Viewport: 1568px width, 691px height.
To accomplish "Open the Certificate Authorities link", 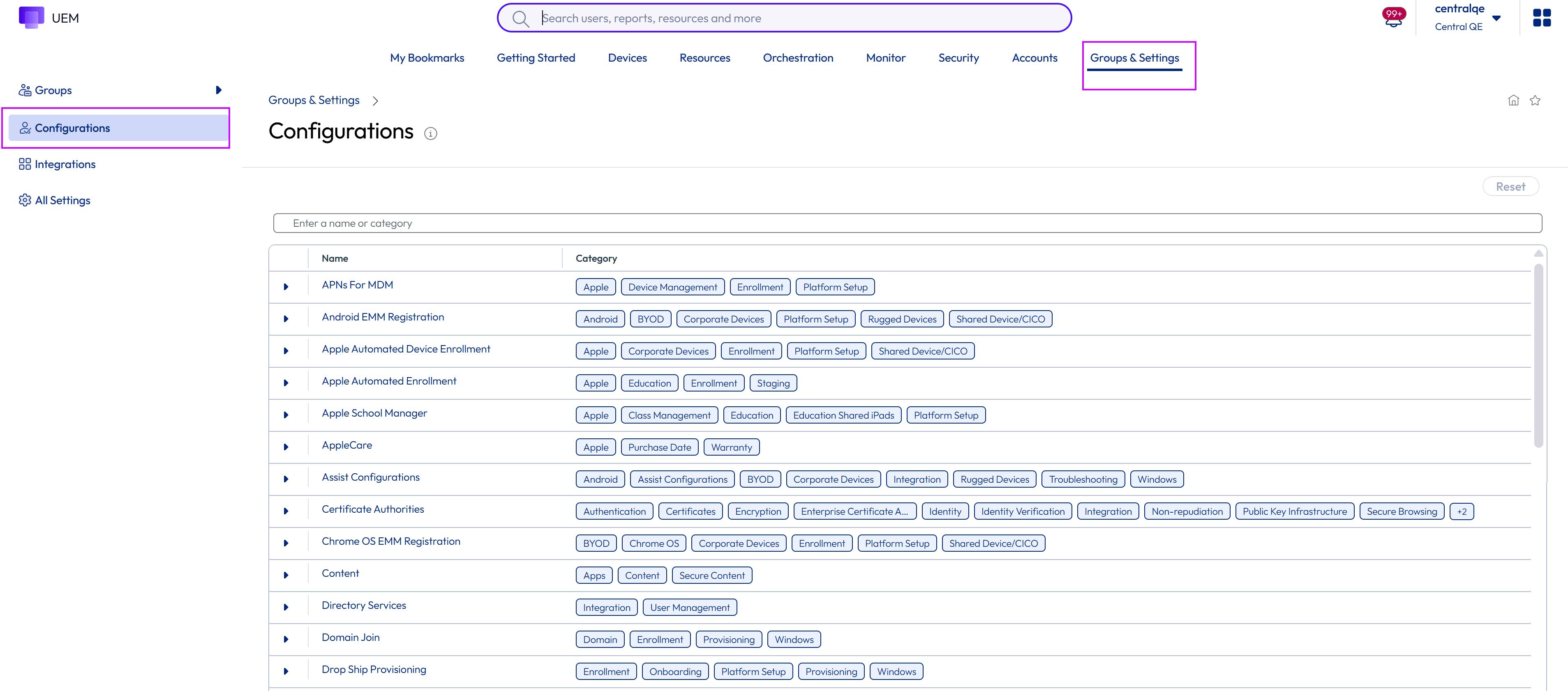I will 372,509.
